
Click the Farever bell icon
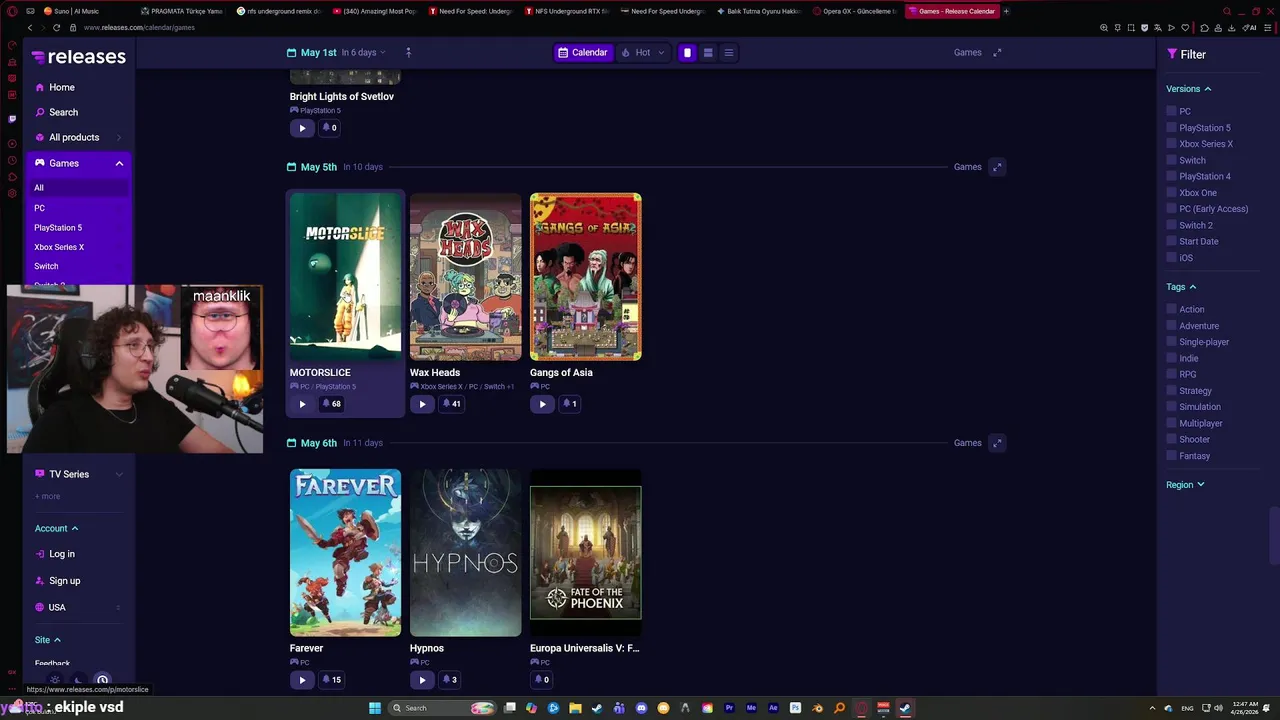click(x=331, y=680)
